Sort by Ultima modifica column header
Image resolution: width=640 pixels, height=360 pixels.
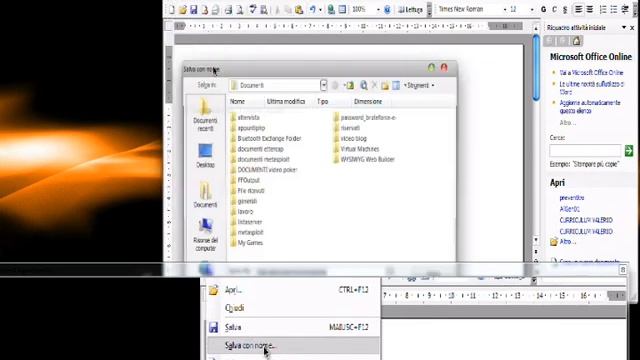point(286,101)
